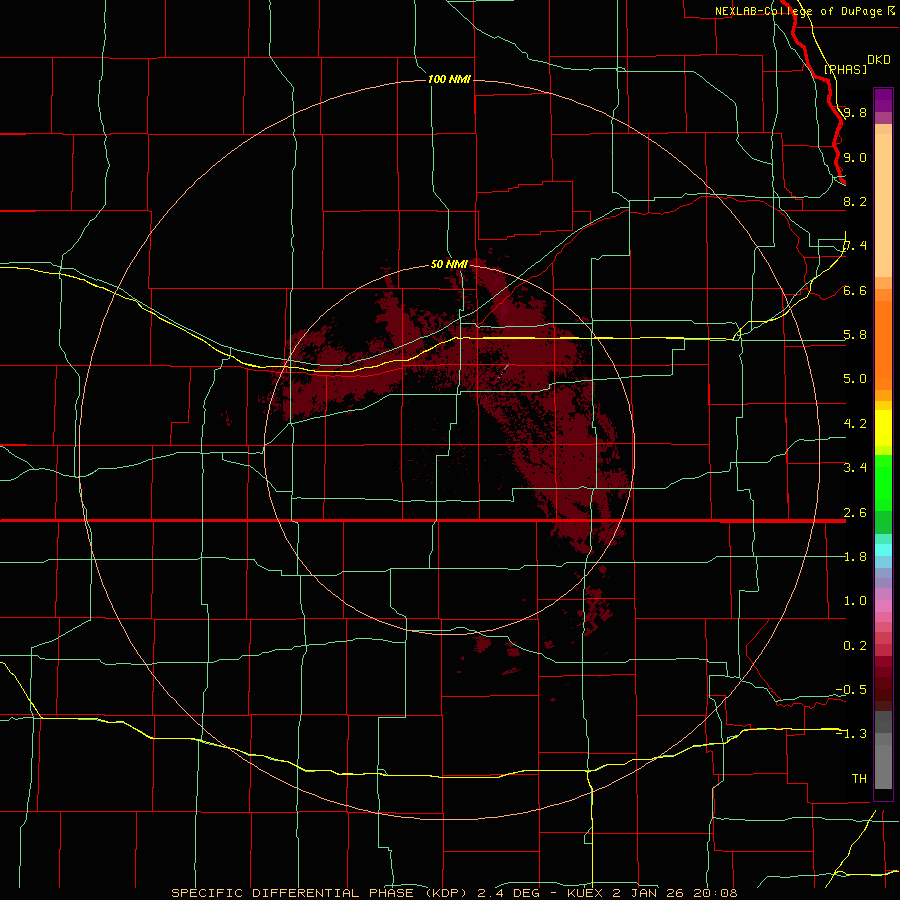Pick the pink segment of the color bar
Viewport: 900px width, 900px height.
883,606
